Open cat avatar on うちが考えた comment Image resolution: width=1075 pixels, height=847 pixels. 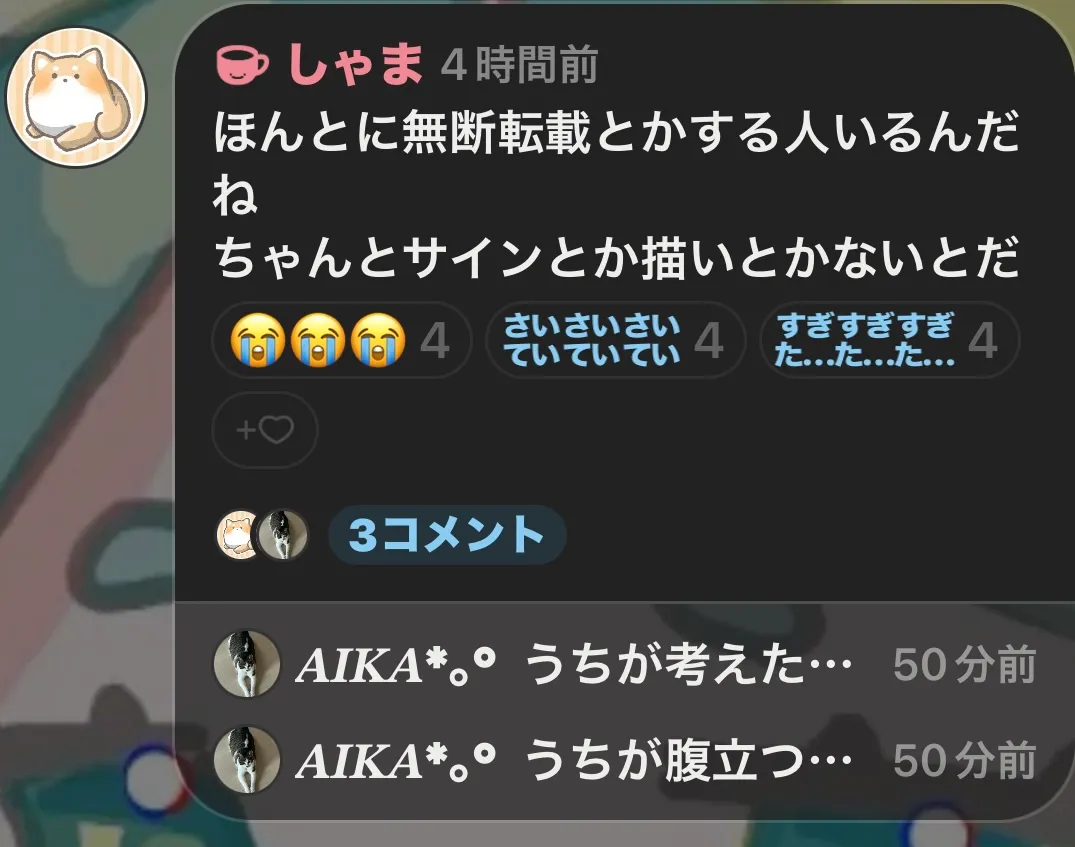point(247,664)
